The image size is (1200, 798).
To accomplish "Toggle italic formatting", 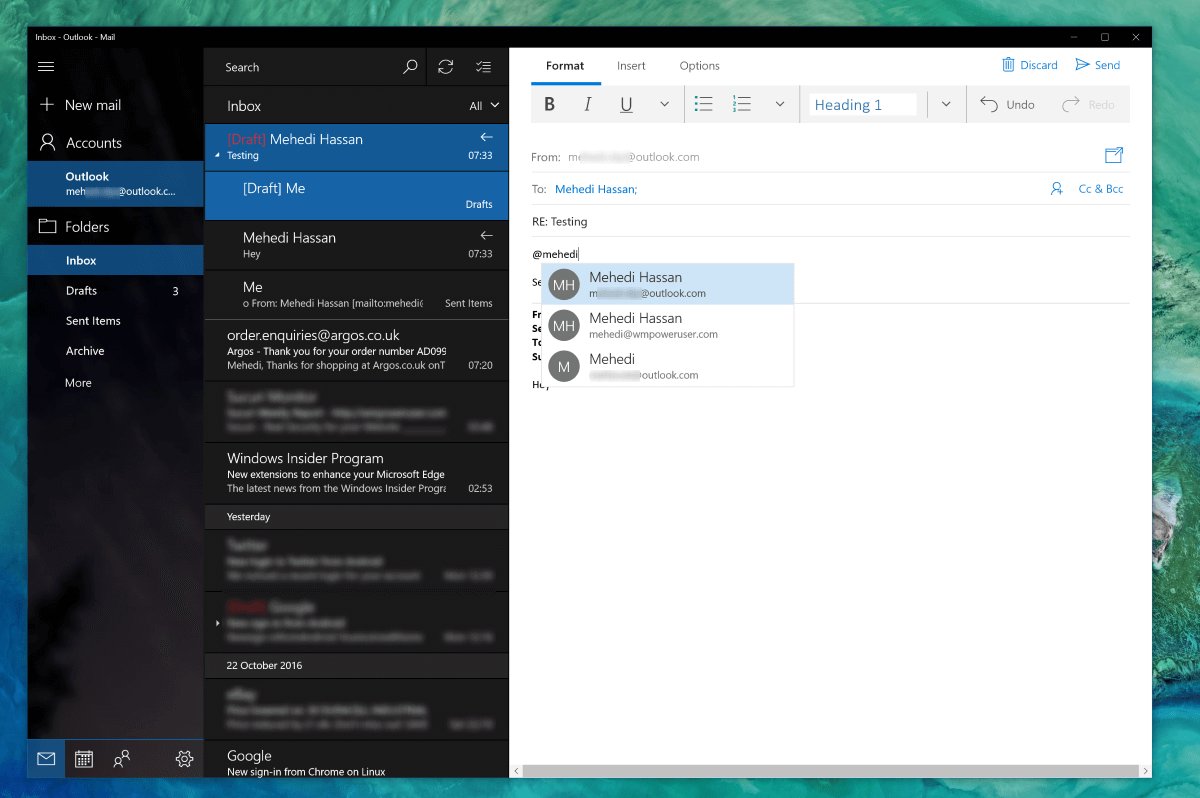I will [x=588, y=104].
